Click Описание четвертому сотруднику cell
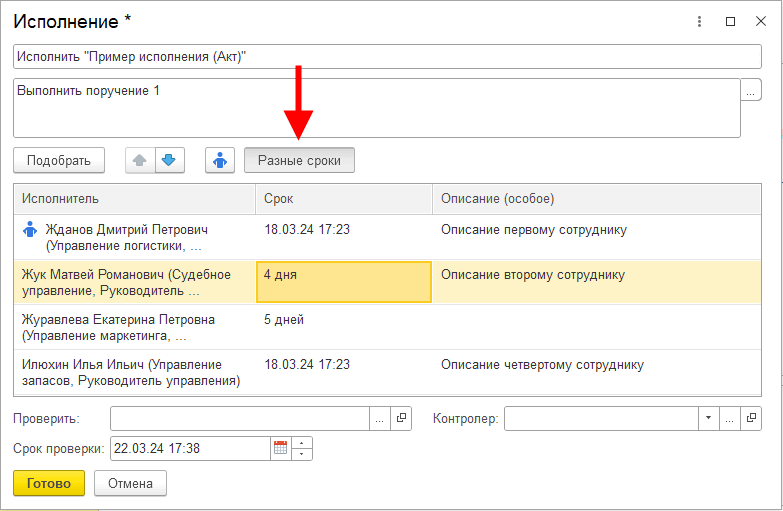This screenshot has width=783, height=511. click(x=597, y=372)
